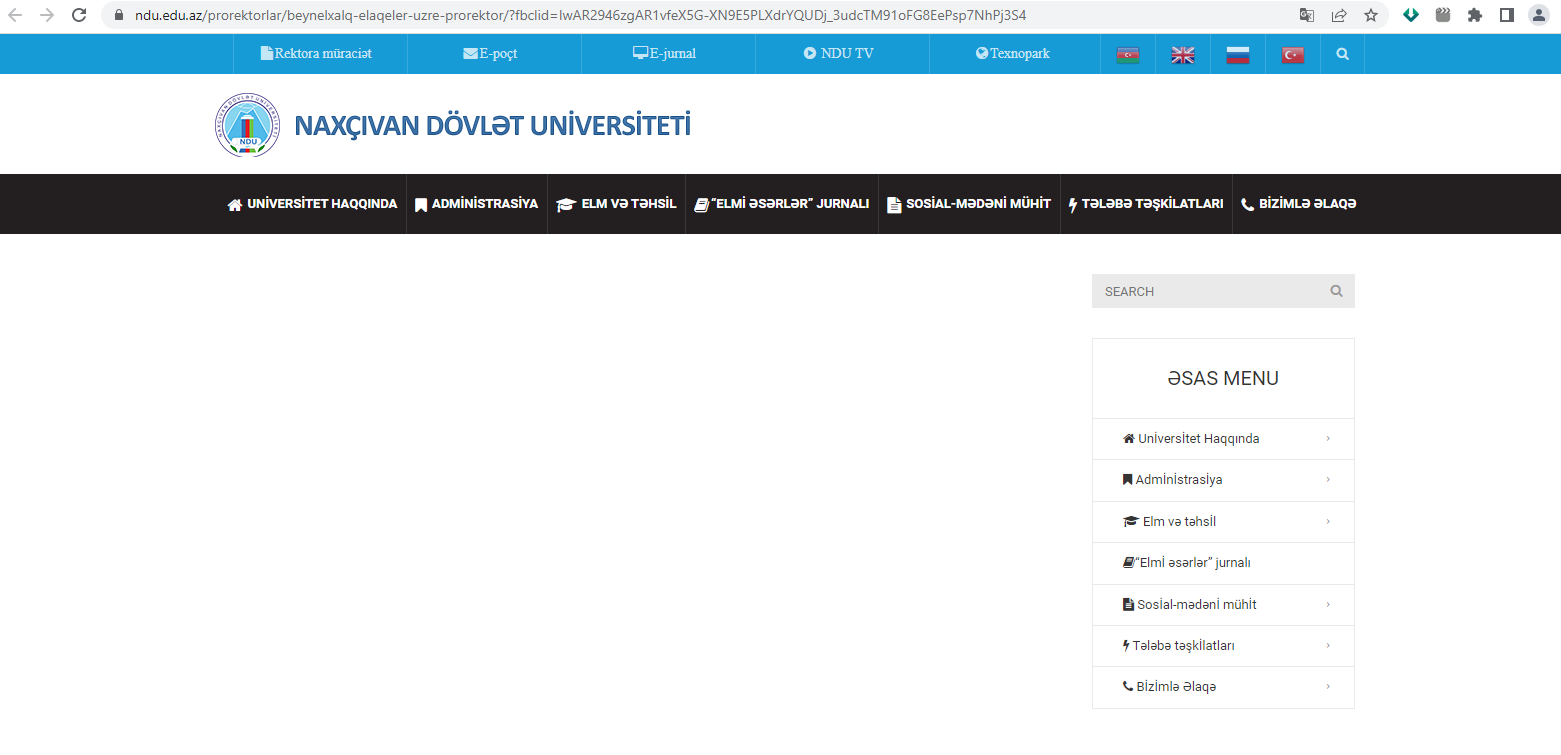Share this page via the share icon
The image size is (1561, 755).
(1339, 15)
